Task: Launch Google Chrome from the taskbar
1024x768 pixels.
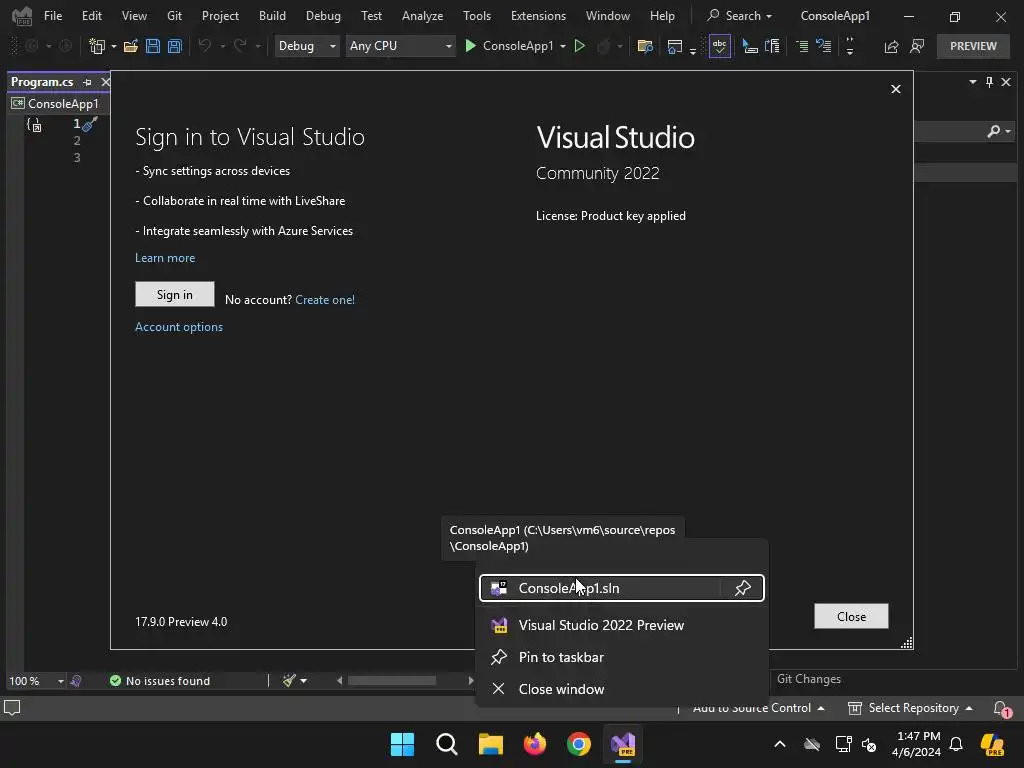Action: pos(579,744)
